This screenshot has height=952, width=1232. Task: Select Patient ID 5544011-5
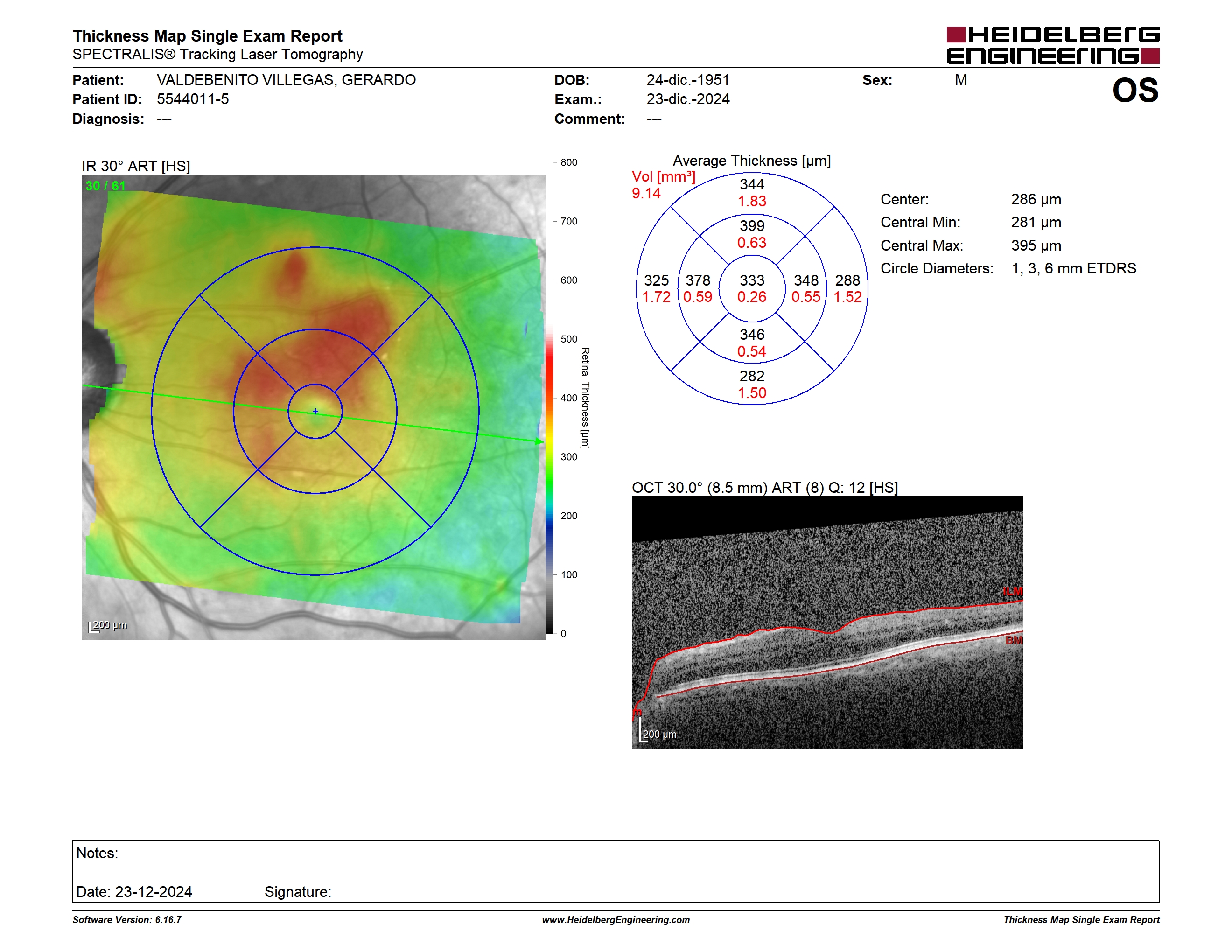[x=193, y=99]
